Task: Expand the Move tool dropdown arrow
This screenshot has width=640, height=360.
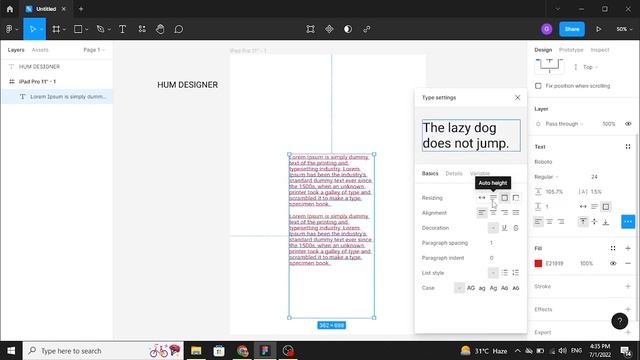Action: pos(42,29)
